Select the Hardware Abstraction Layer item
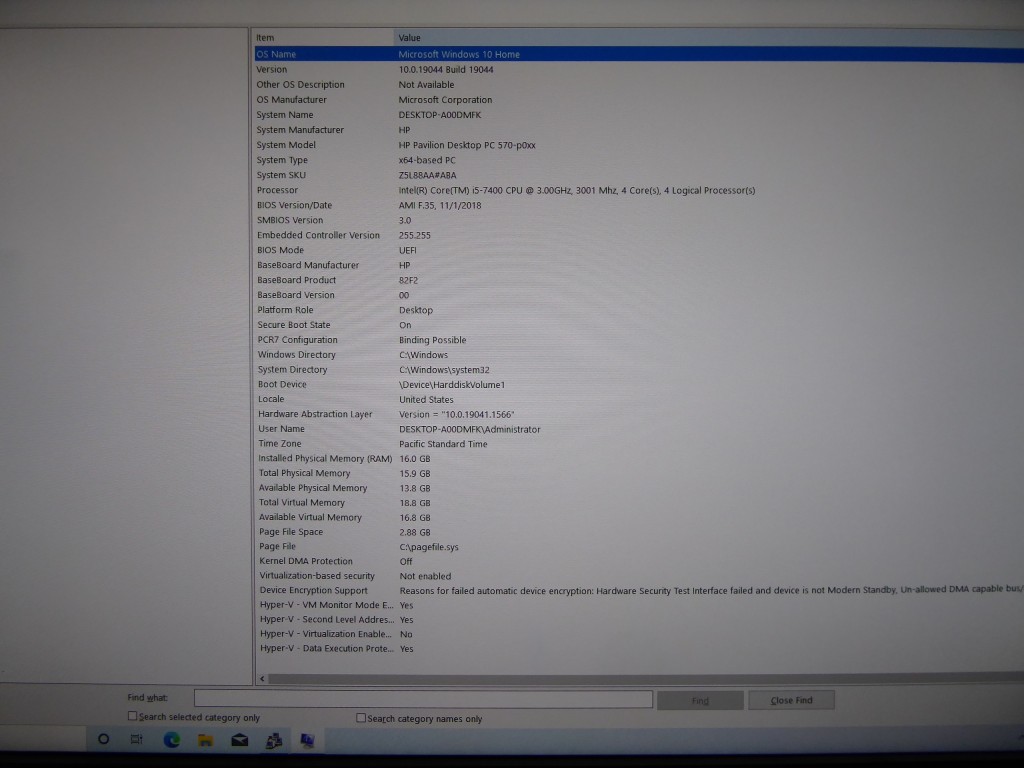The width and height of the screenshot is (1024, 768). [x=315, y=414]
